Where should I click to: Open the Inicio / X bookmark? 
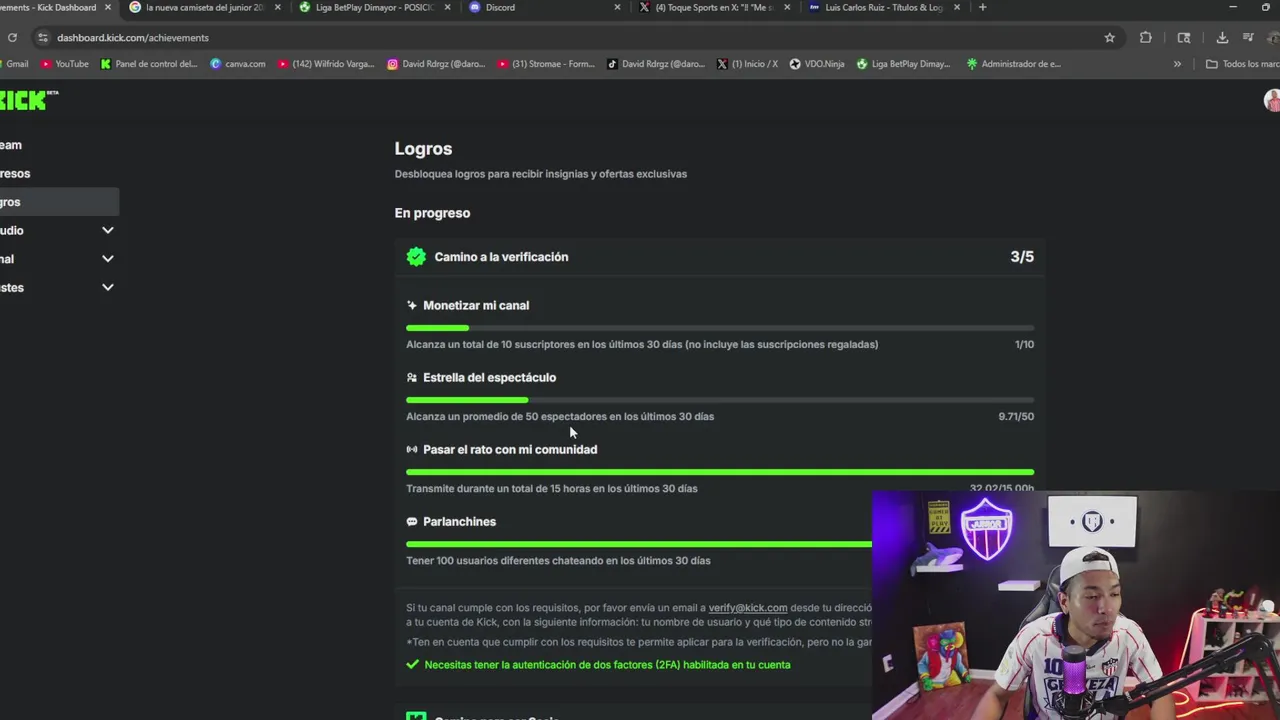pyautogui.click(x=747, y=64)
